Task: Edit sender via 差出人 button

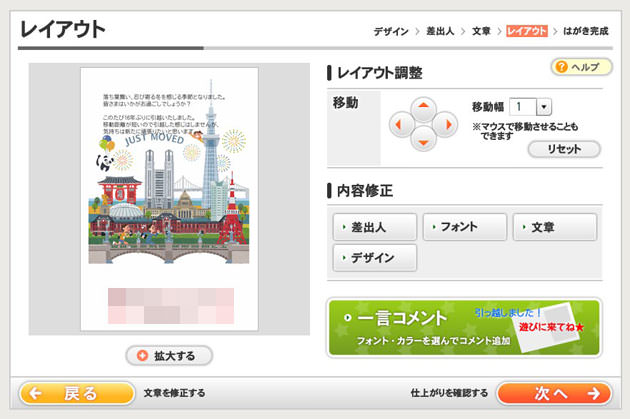Action: pyautogui.click(x=375, y=227)
